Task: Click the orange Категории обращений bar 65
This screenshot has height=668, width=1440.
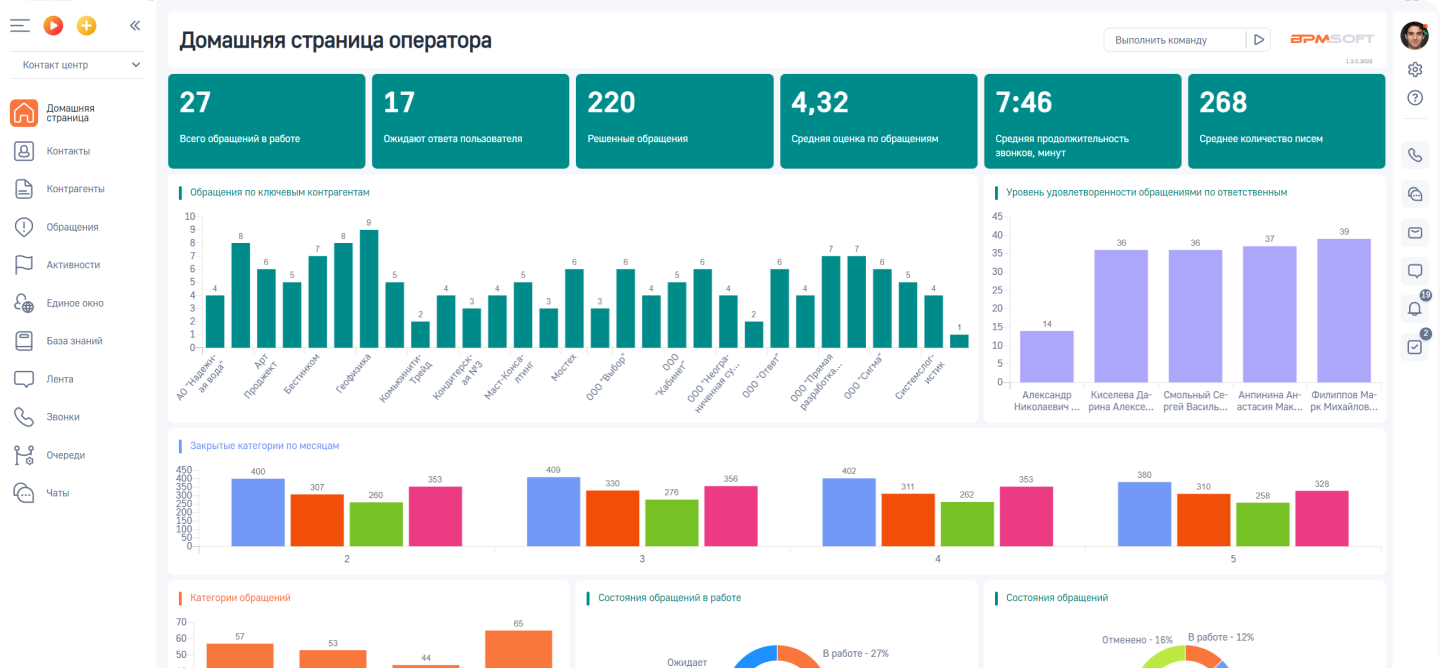Action: (518, 649)
